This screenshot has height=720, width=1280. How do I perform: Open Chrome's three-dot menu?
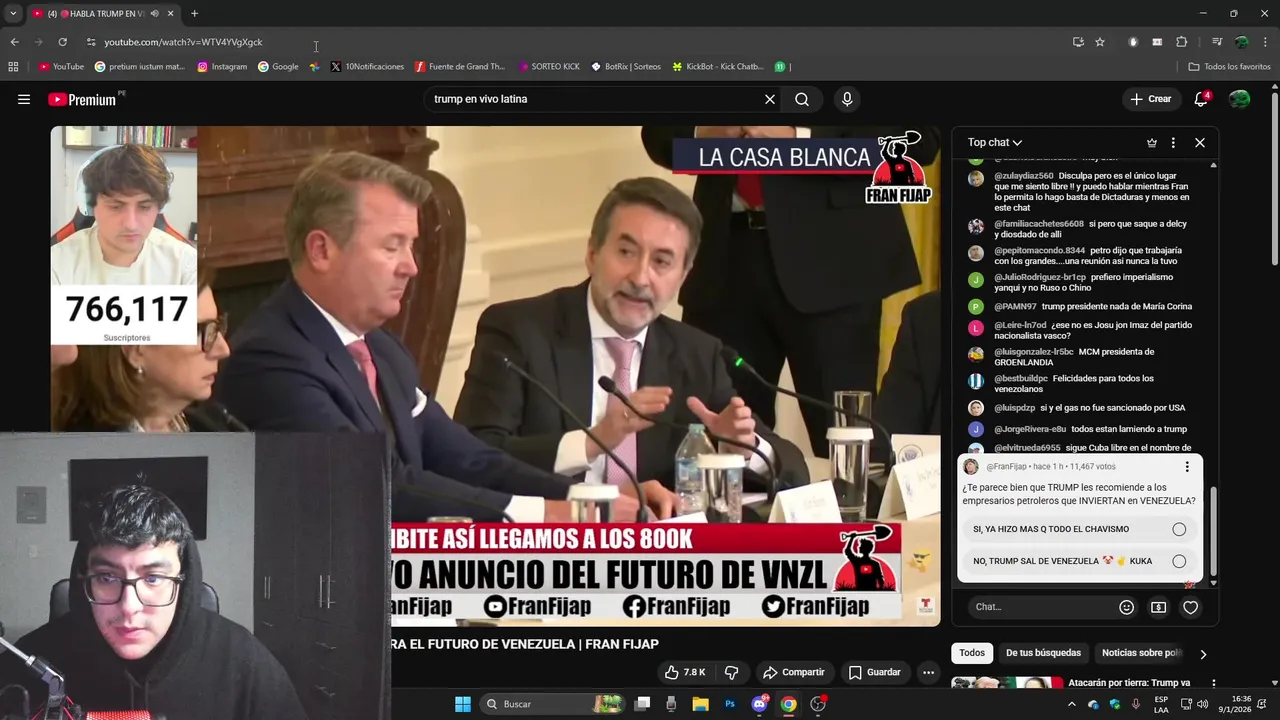(1265, 42)
